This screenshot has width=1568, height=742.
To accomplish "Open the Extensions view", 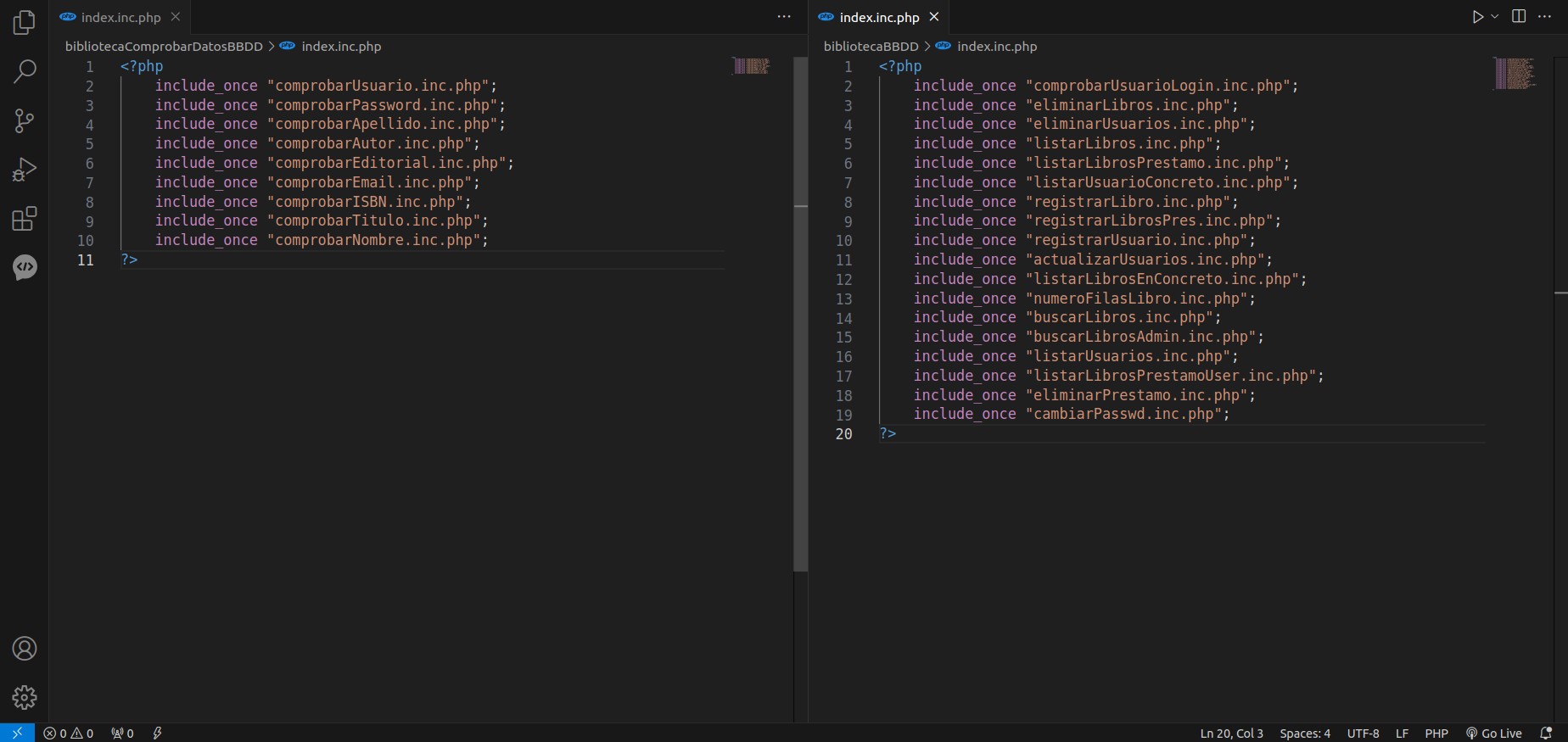I will [25, 219].
